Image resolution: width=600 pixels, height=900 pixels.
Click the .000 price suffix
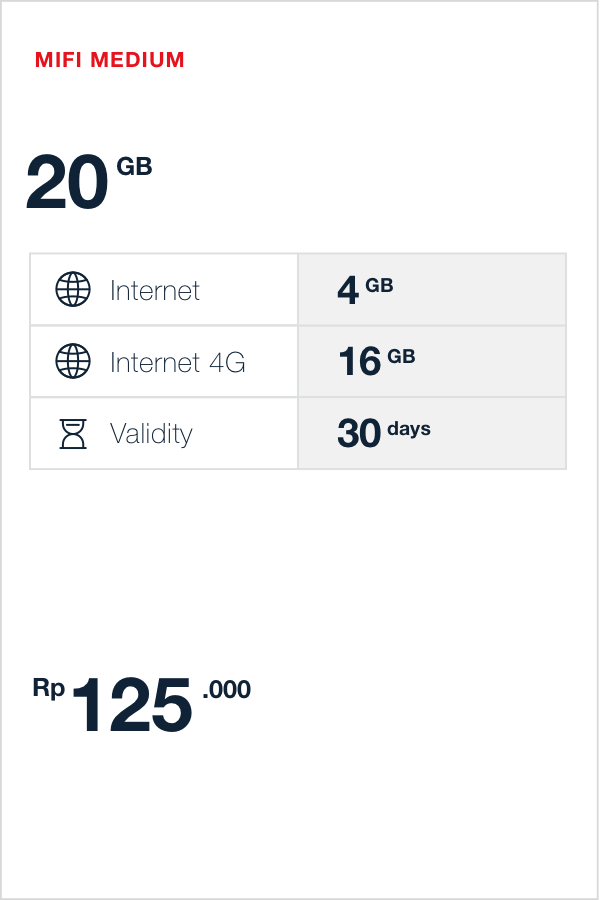(227, 689)
